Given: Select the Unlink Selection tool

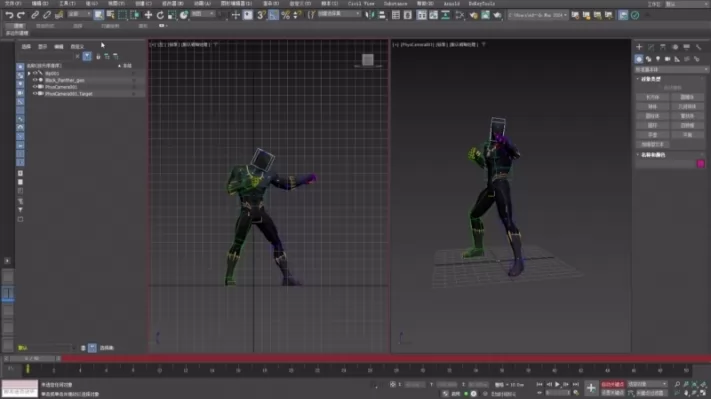Looking at the screenshot, I should coord(47,15).
